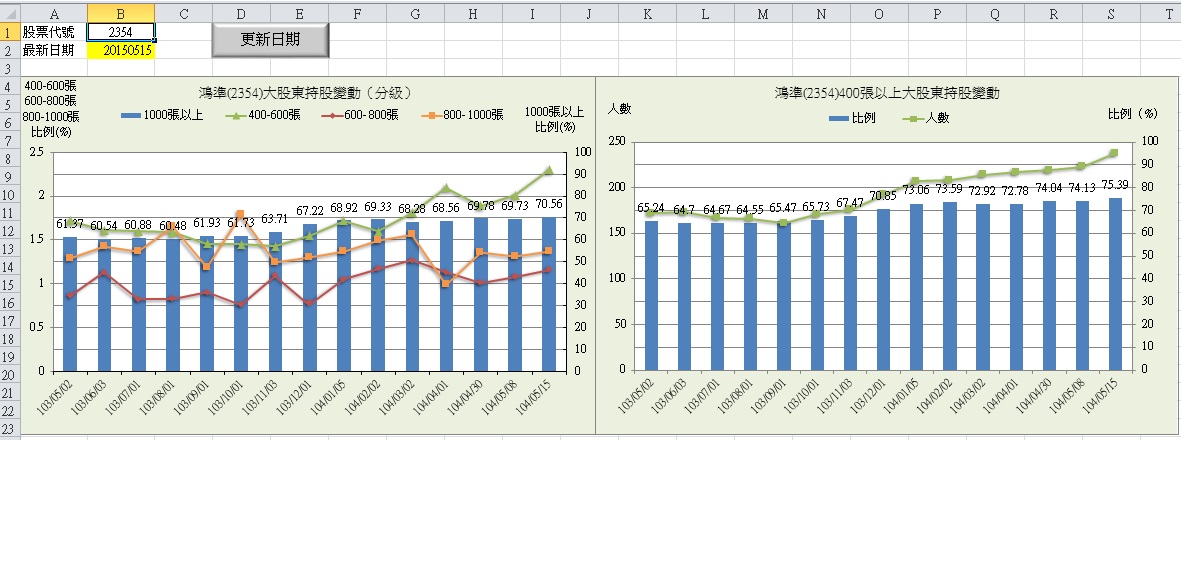
Task: Click the 人數 axis title on right chart
Action: [x=619, y=108]
